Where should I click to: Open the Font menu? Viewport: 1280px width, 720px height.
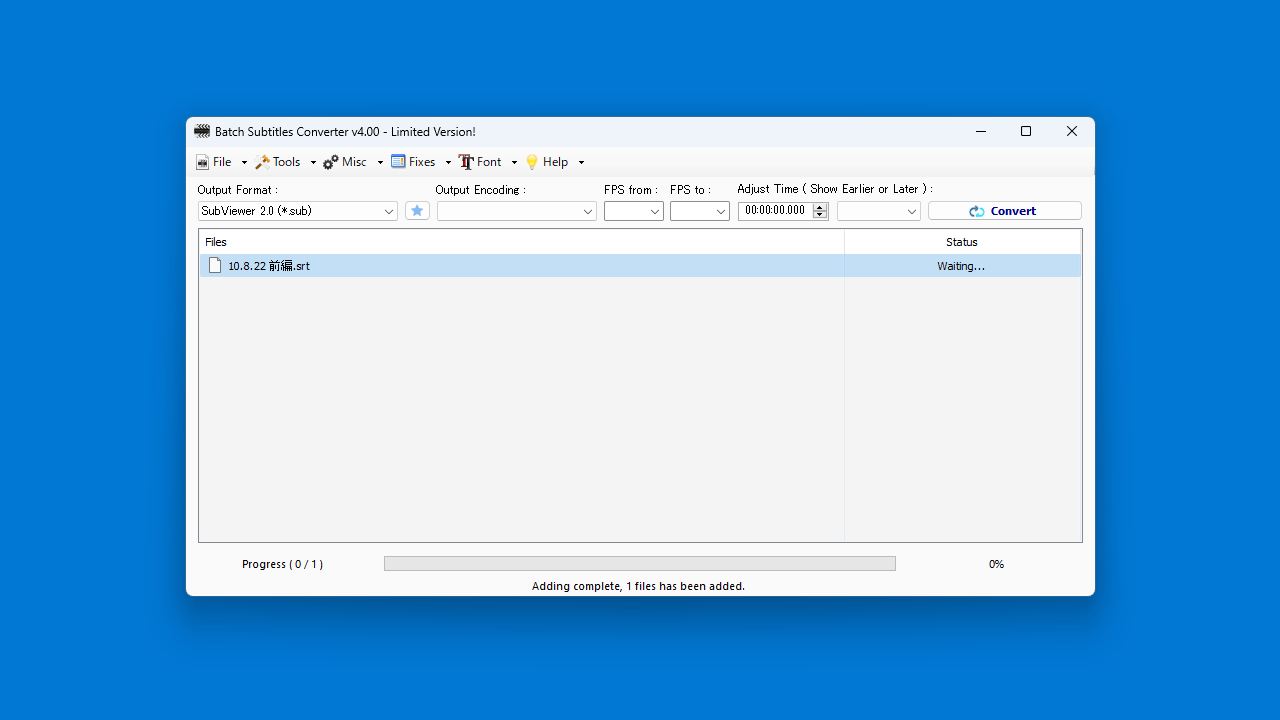coord(481,162)
